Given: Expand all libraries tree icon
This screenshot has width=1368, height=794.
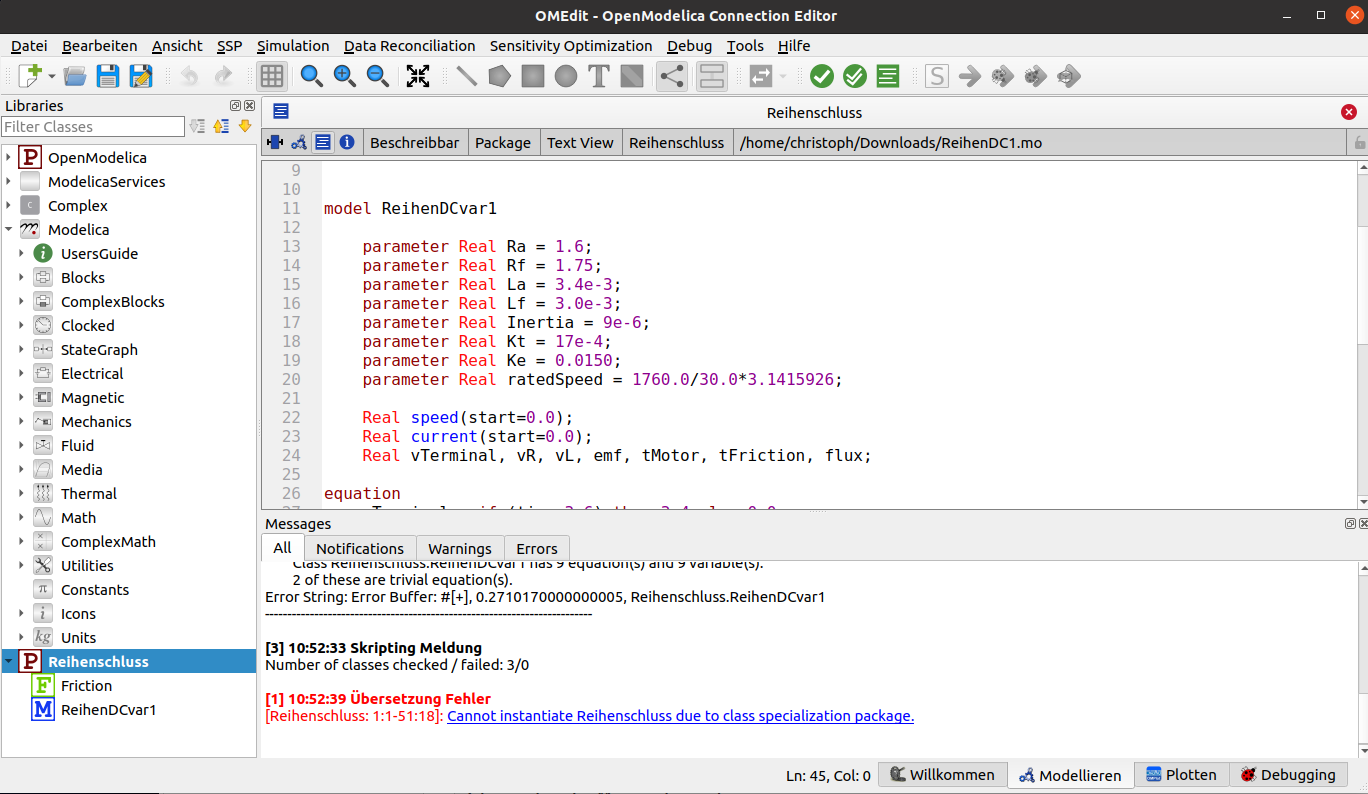Looking at the screenshot, I should [197, 126].
